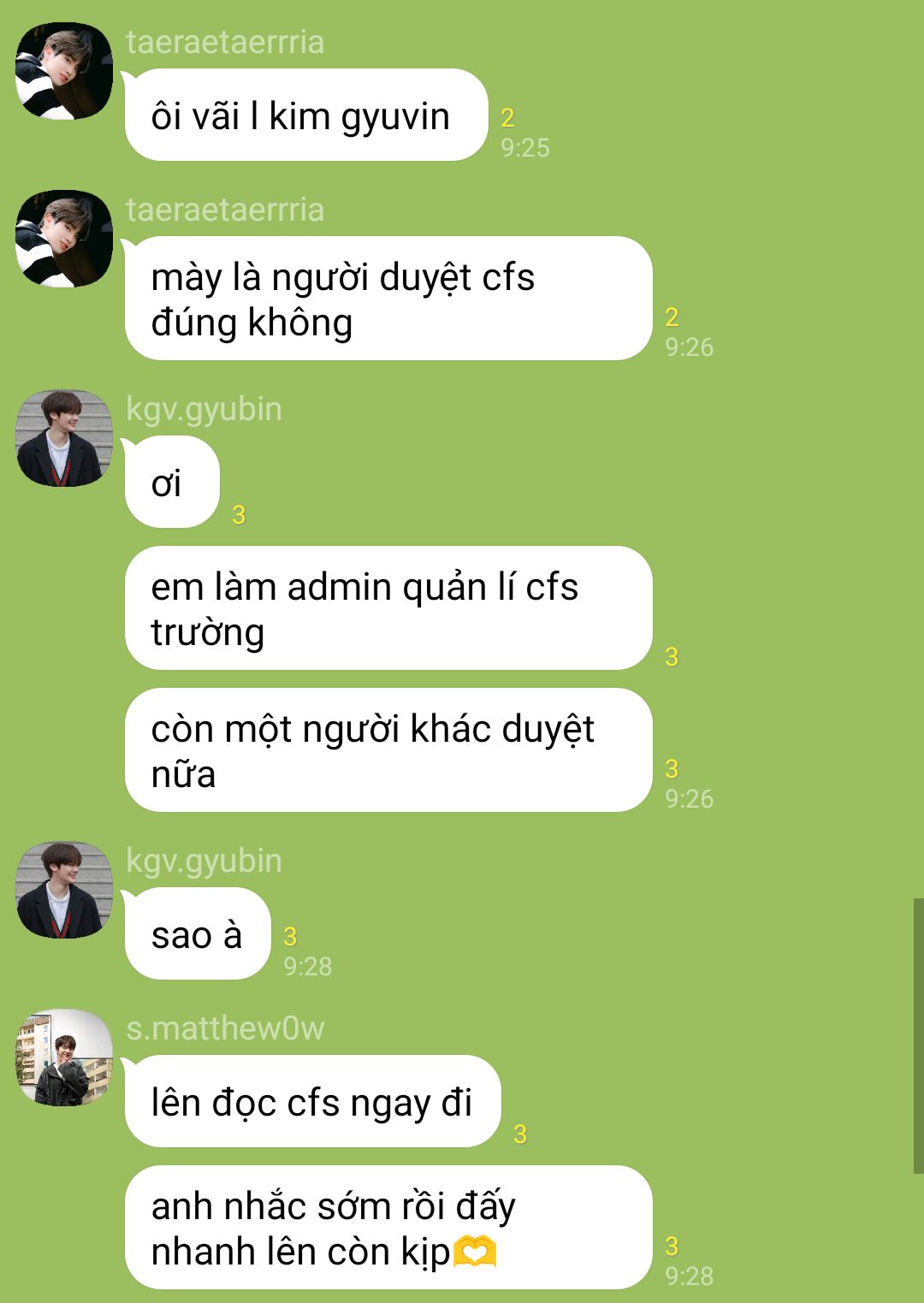
Task: Open kgv.gyubin's profile picture next to 'ơi'
Action: click(64, 438)
